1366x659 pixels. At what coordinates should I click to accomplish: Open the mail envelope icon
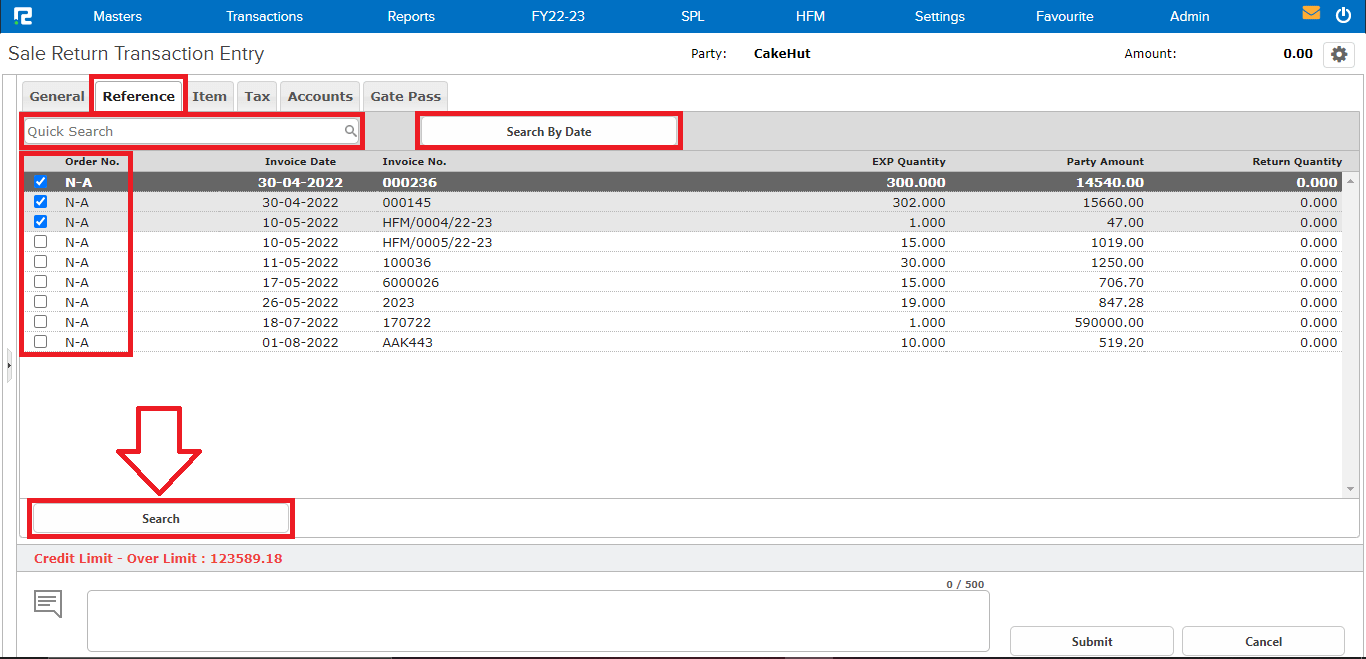click(1311, 14)
